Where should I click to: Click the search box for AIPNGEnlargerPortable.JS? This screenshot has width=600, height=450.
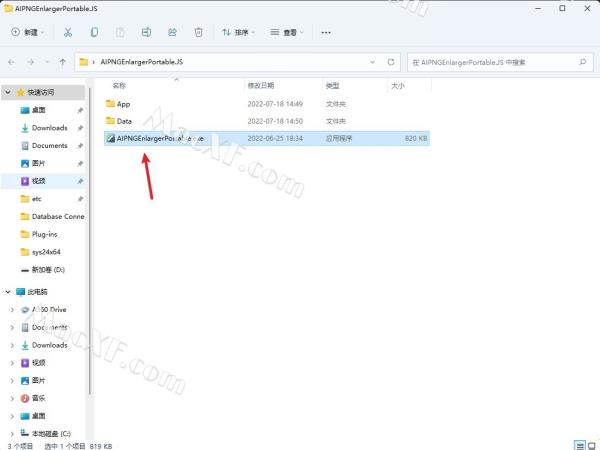tap(501, 62)
